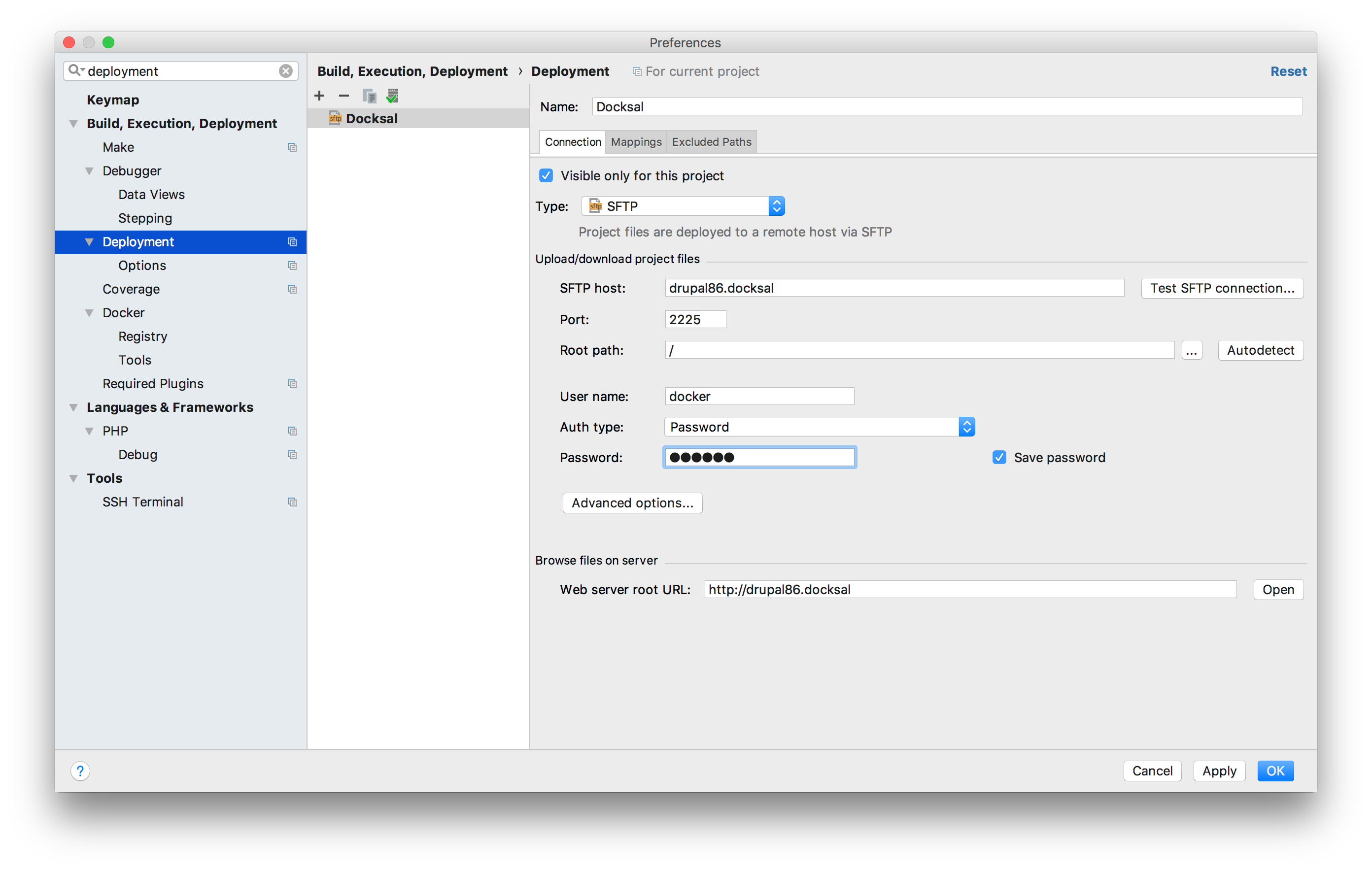The image size is (1372, 871).
Task: Click the project-level icon next to Coverage
Action: [292, 289]
